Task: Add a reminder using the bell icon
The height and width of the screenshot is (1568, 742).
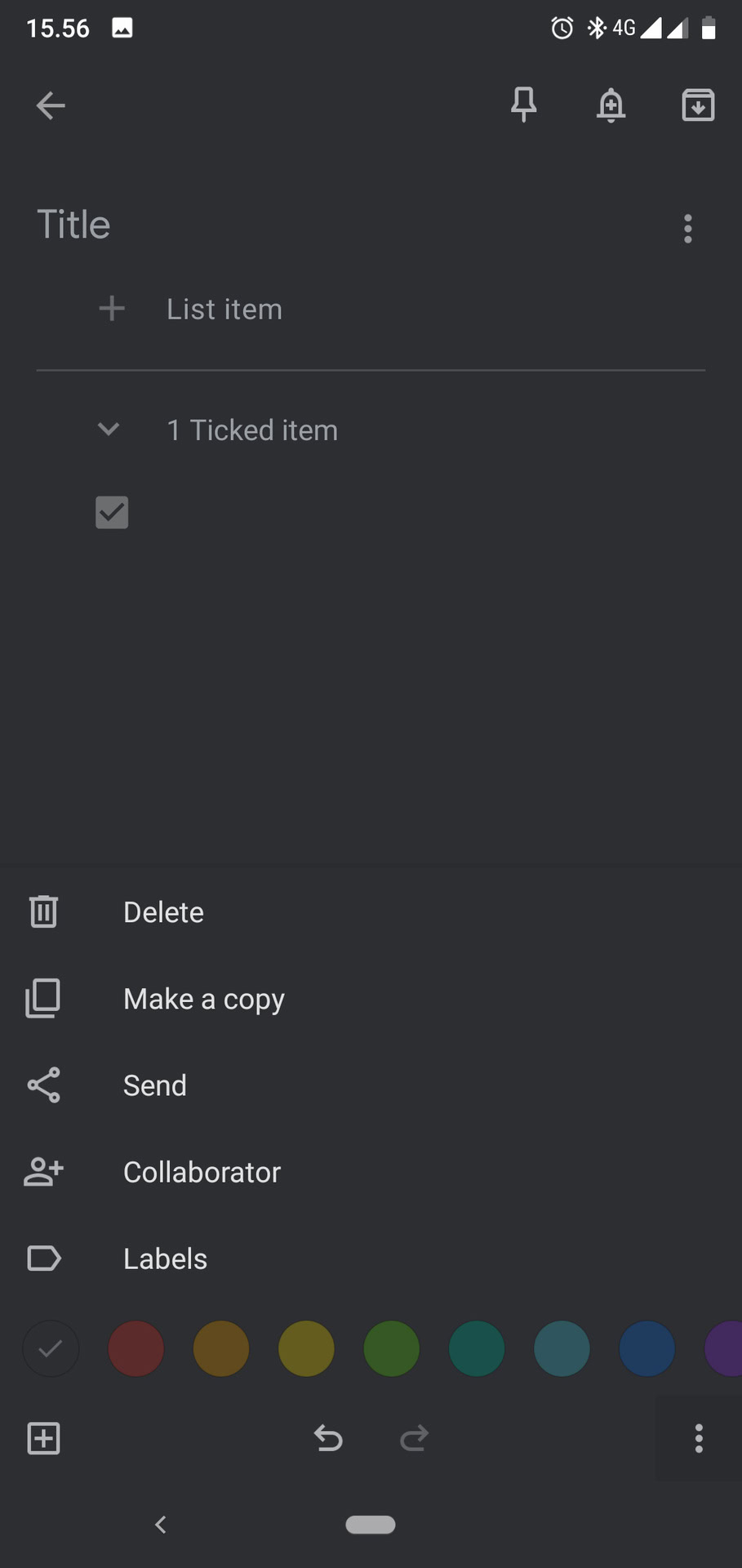Action: point(611,105)
